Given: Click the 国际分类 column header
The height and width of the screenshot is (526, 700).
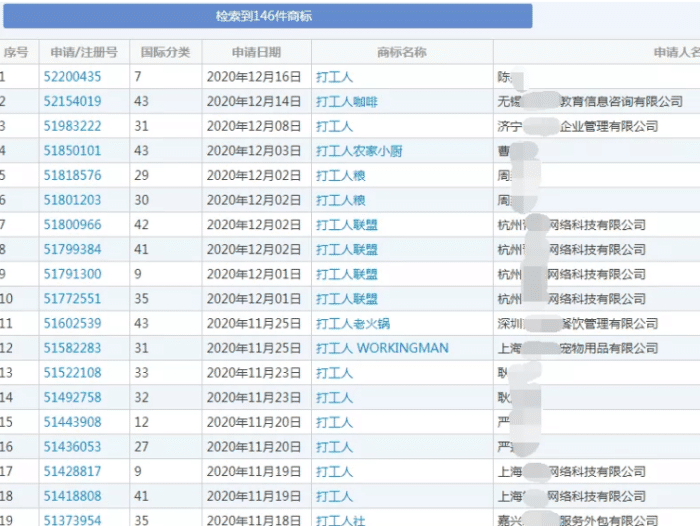Looking at the screenshot, I should click(x=165, y=52).
